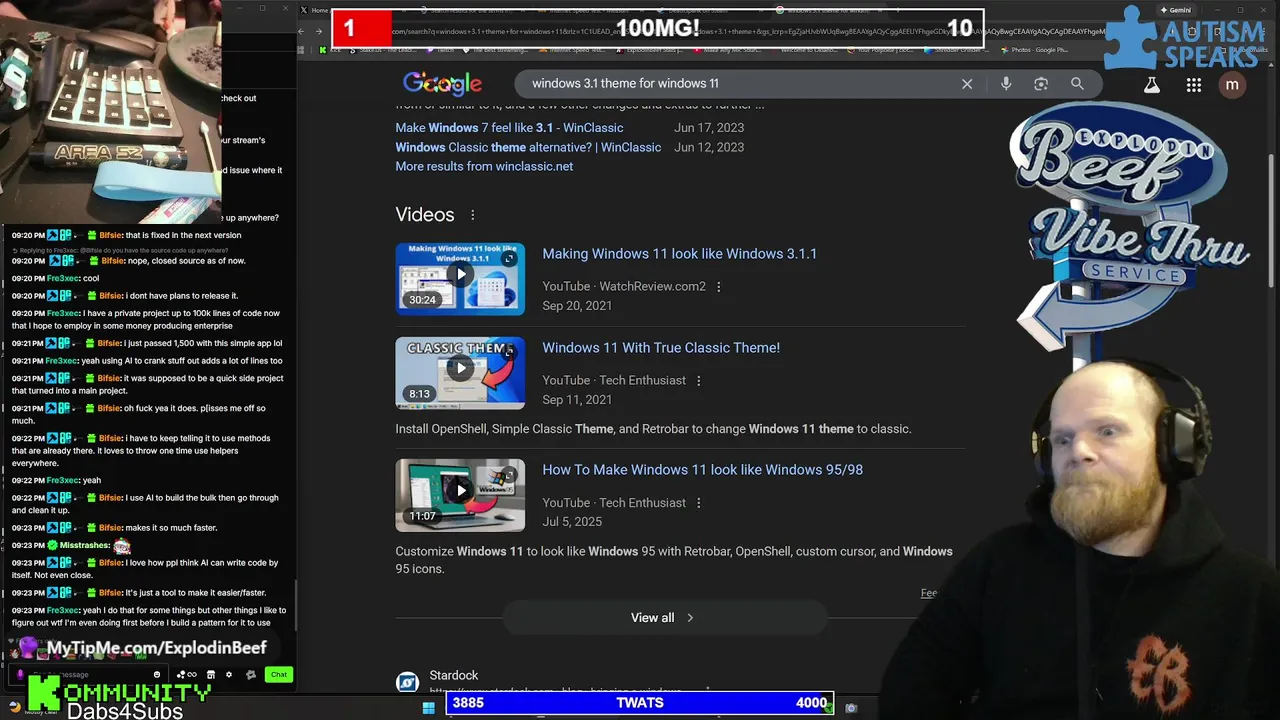
Task: Open the options menu beside WatchReview.com2
Action: coord(718,287)
